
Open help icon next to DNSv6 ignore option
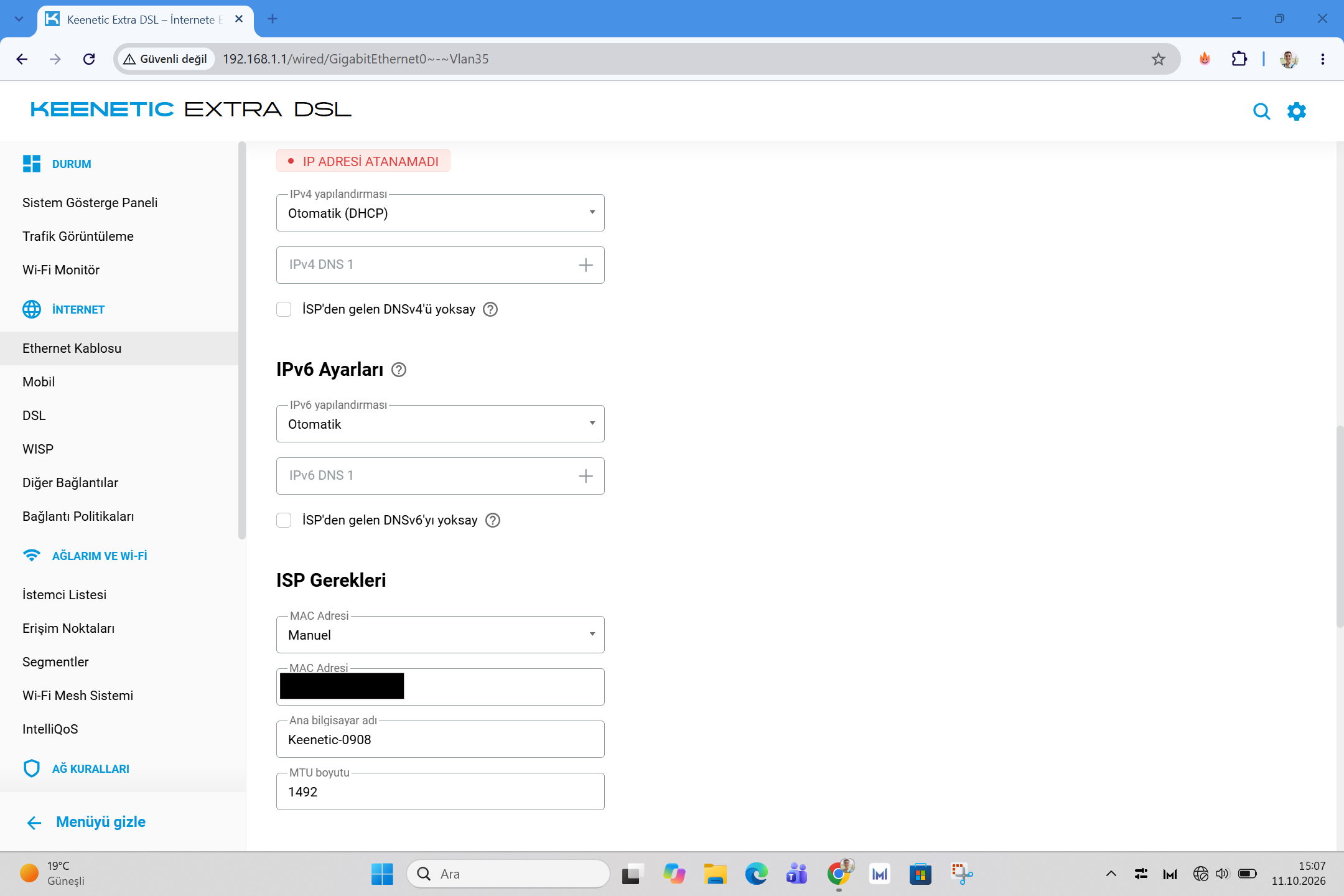pyautogui.click(x=493, y=520)
